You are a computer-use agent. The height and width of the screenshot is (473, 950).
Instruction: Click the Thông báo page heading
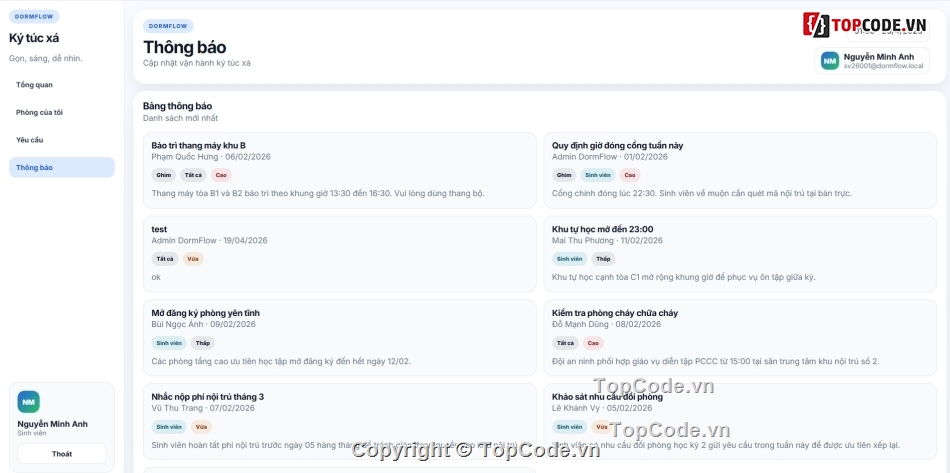click(x=185, y=47)
